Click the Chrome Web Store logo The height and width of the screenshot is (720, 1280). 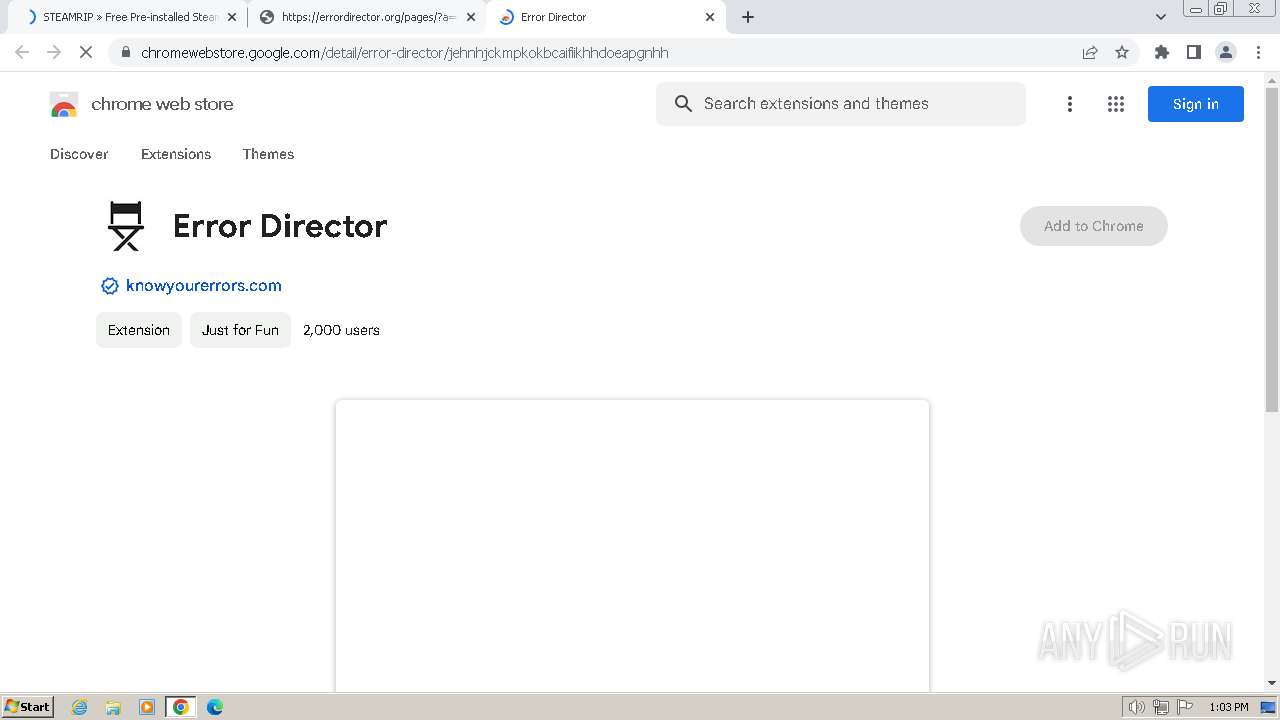point(64,104)
